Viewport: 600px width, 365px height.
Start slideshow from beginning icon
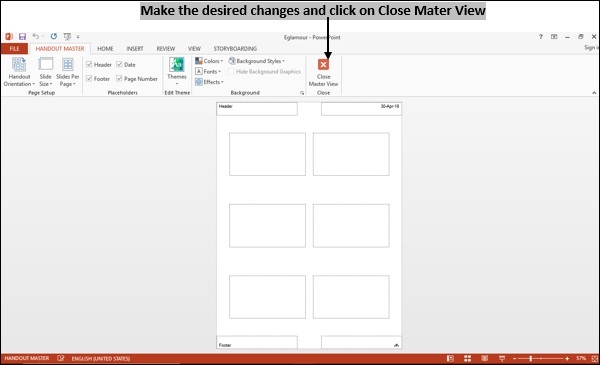click(67, 36)
